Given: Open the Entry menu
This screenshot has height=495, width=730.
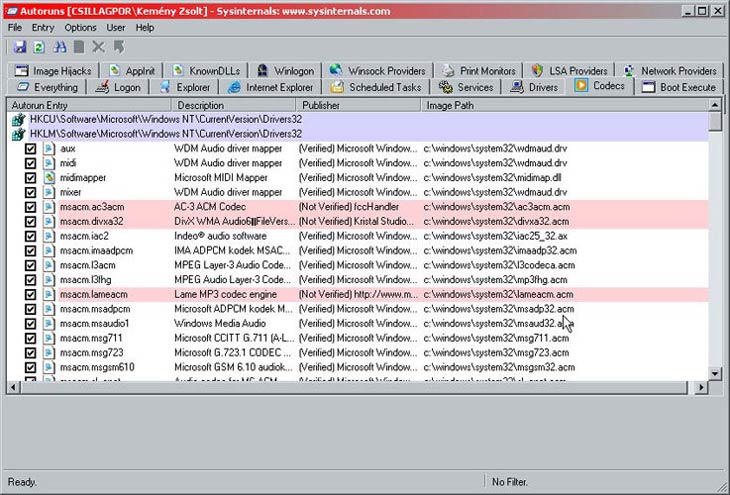Looking at the screenshot, I should coord(43,27).
